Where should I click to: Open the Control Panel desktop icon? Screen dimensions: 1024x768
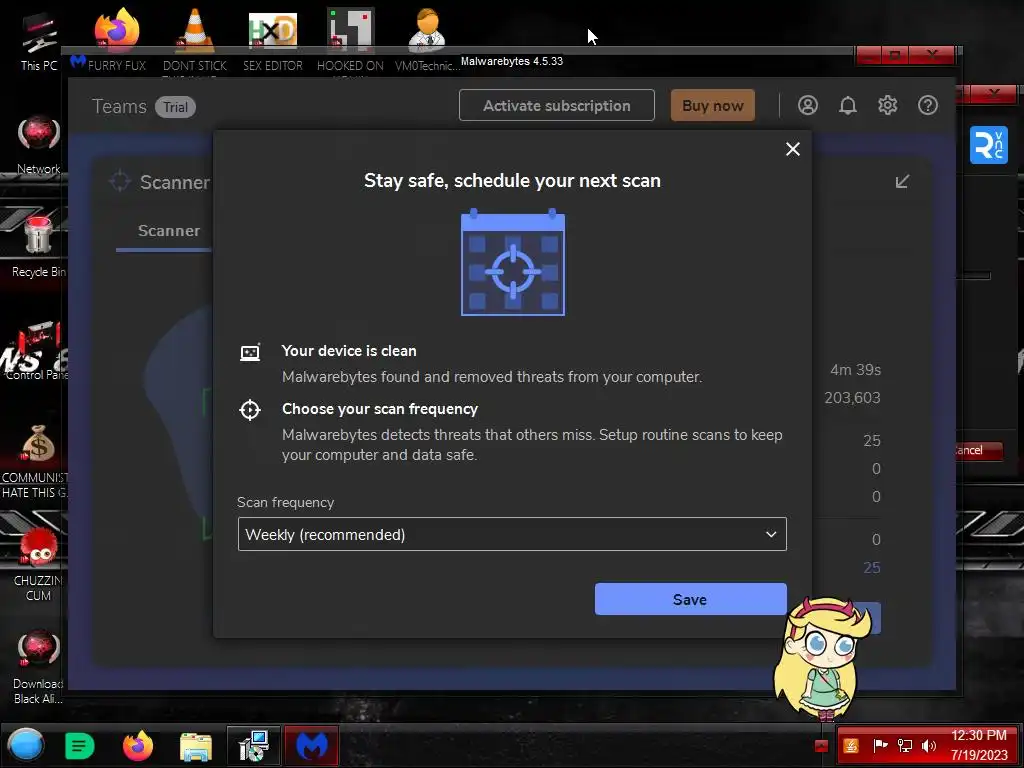37,350
